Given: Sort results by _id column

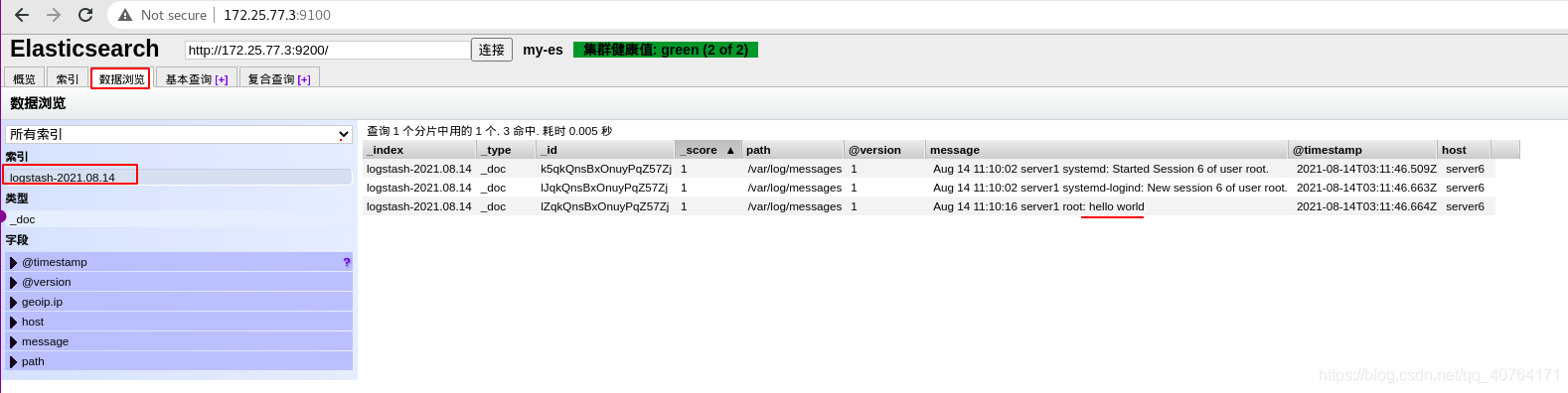Looking at the screenshot, I should (x=606, y=150).
